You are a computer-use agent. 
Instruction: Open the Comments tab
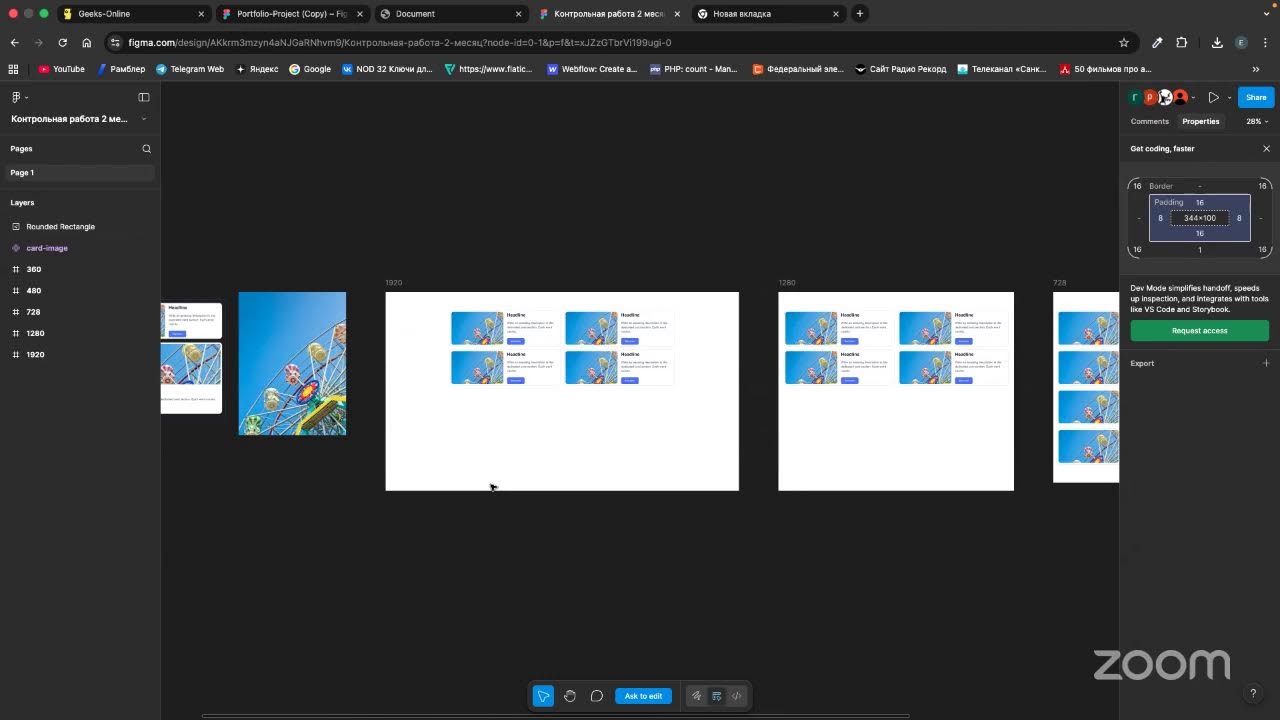pyautogui.click(x=1149, y=121)
